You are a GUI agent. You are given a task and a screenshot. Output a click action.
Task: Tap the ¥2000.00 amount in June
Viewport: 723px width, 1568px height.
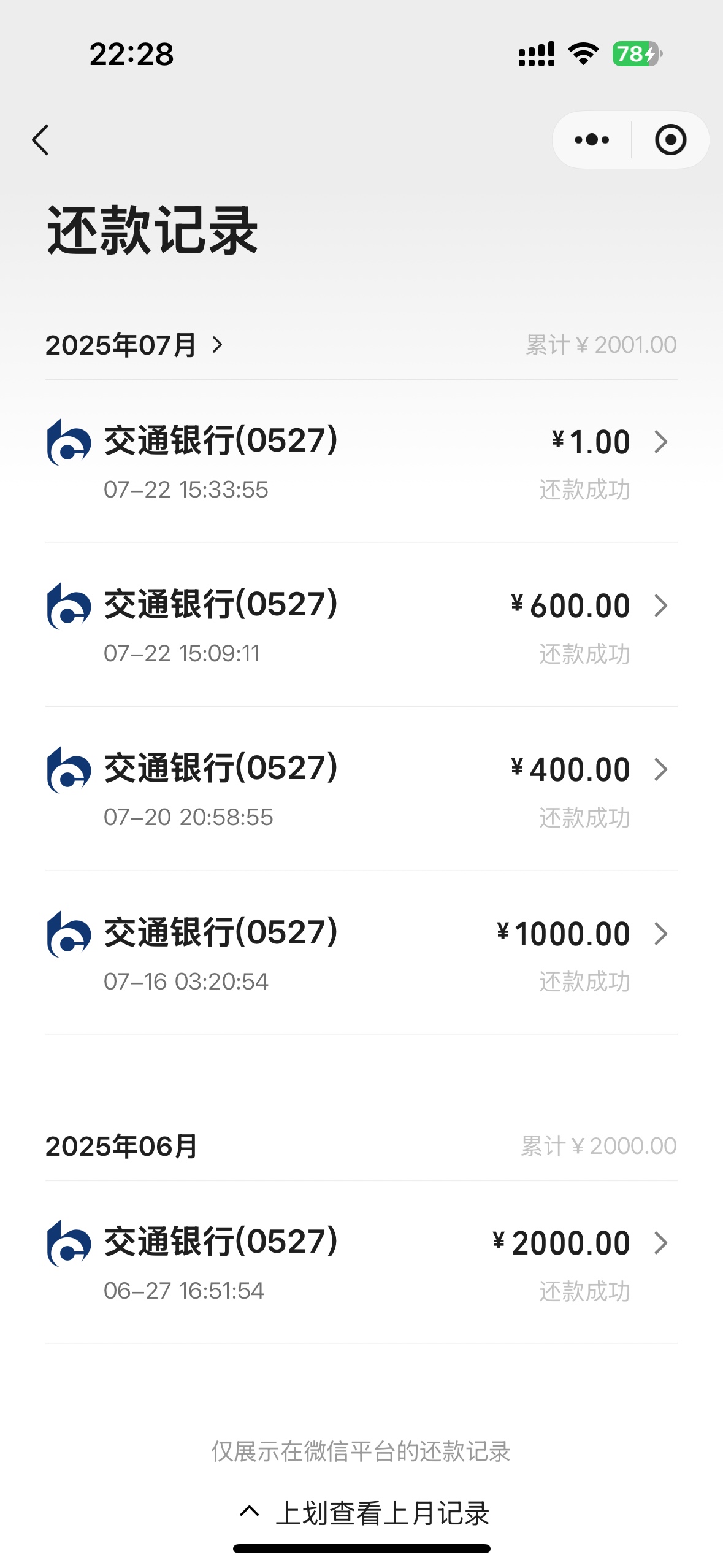(x=562, y=1243)
